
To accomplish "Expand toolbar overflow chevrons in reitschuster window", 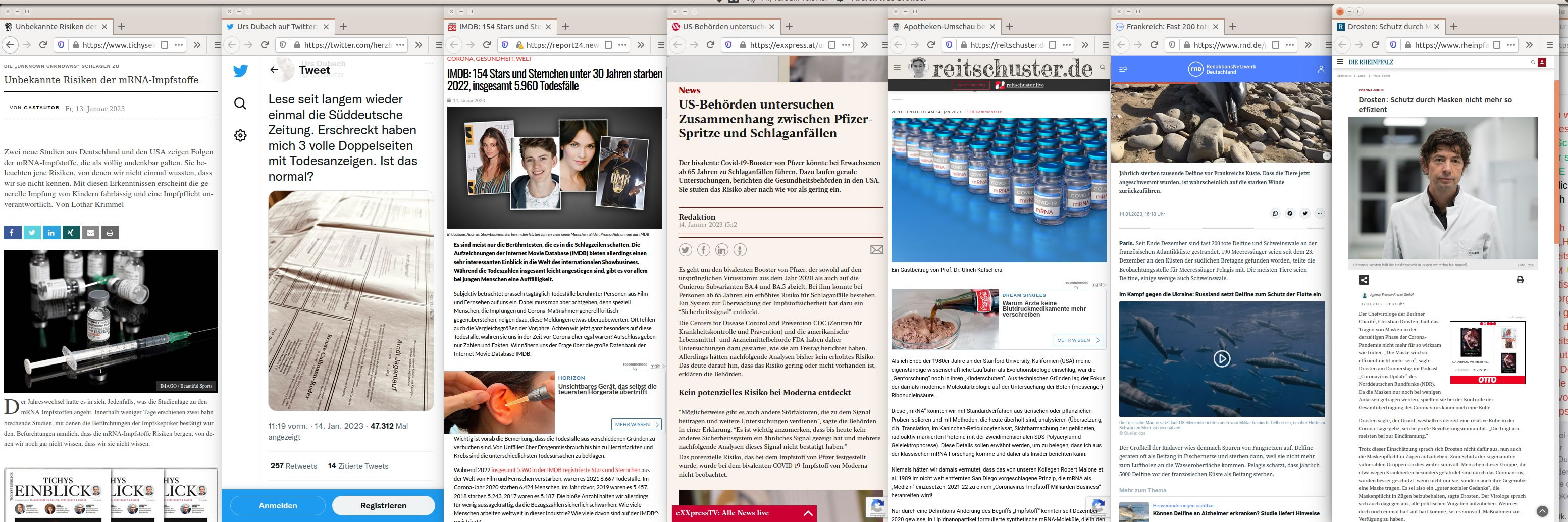I will tap(1085, 45).
